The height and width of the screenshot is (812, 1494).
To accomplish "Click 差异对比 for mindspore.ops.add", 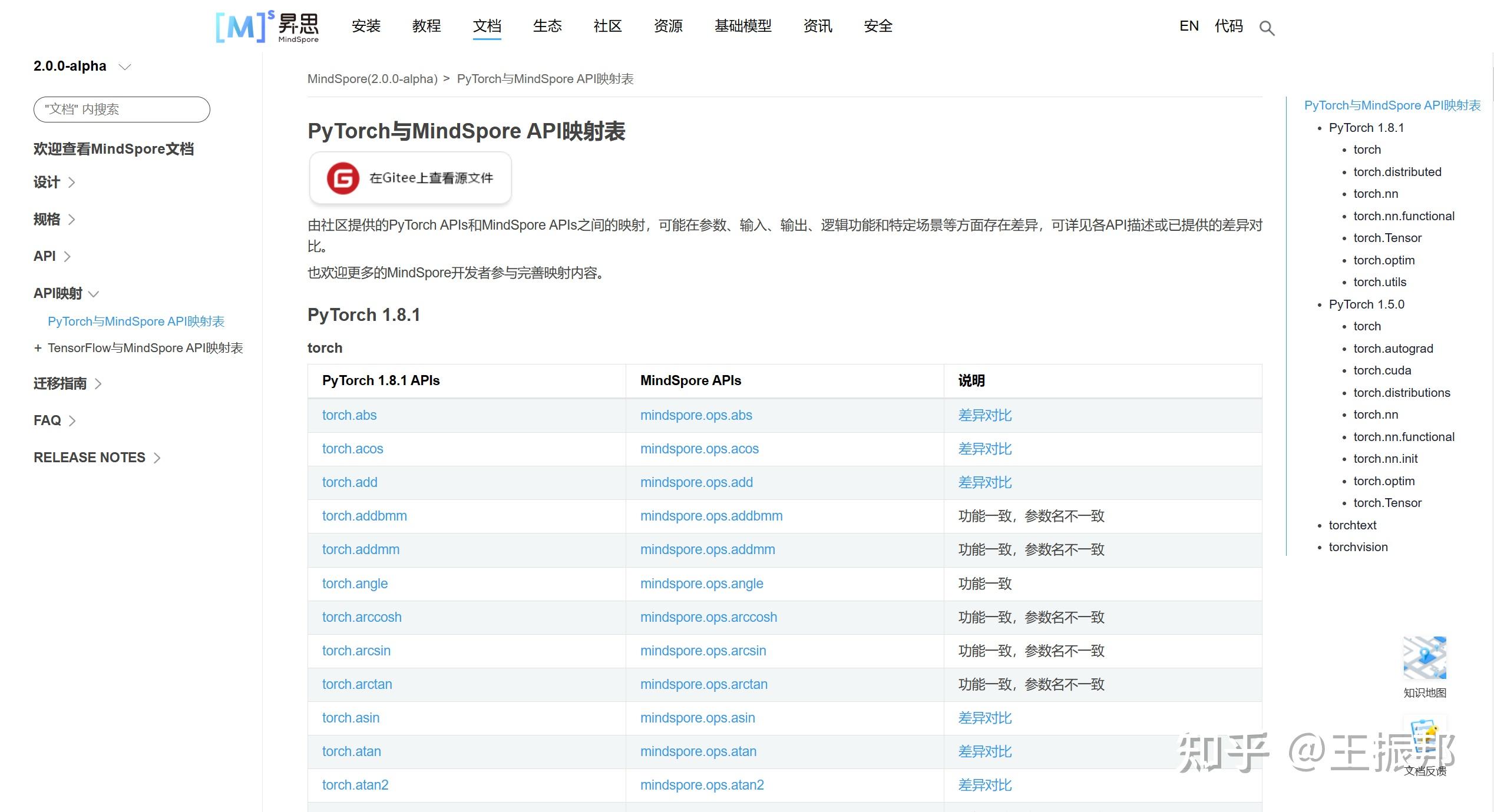I will (984, 482).
